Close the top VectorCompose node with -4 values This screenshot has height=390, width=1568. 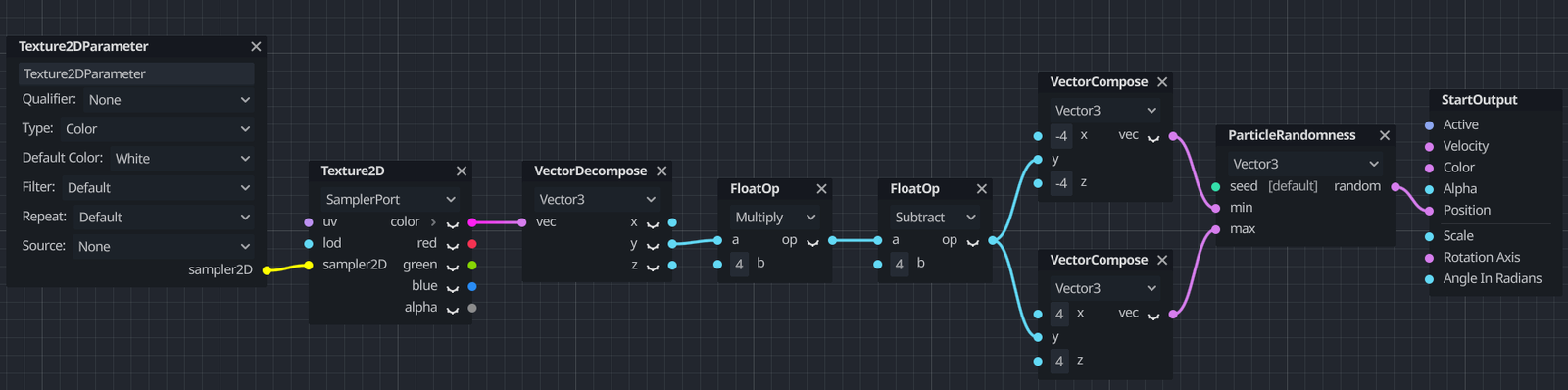1162,82
